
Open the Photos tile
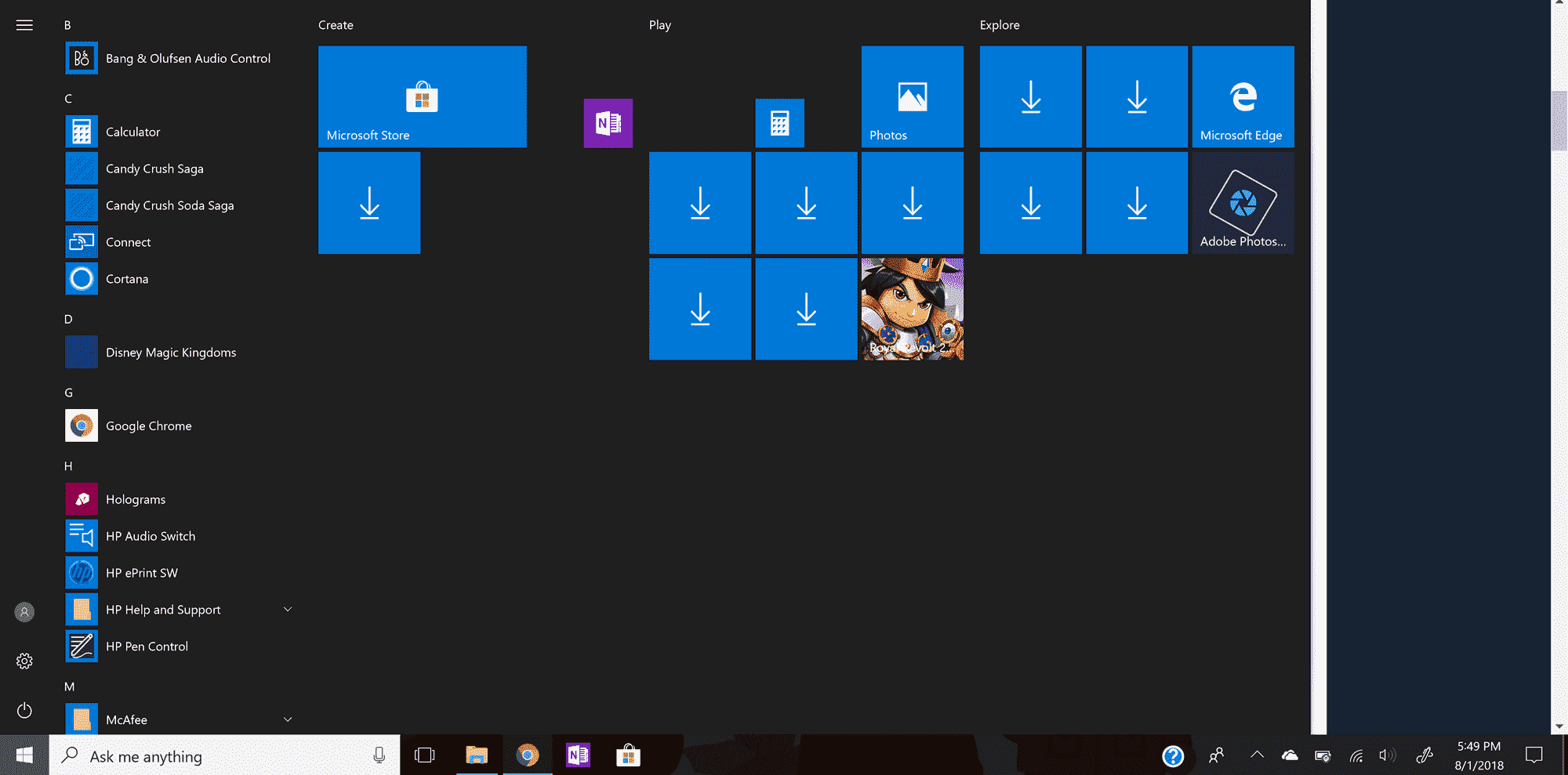tap(913, 96)
